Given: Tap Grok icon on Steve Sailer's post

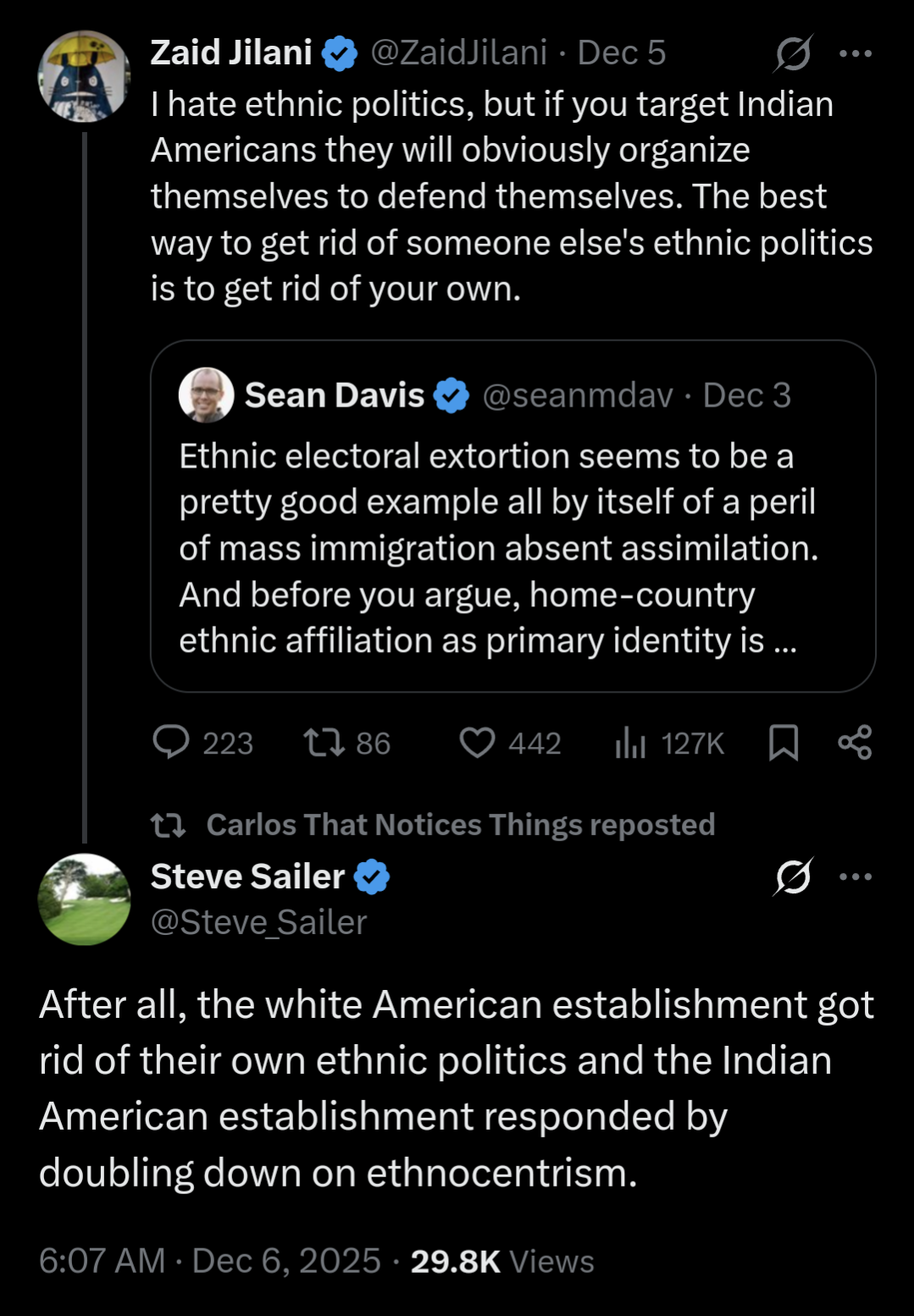Looking at the screenshot, I should (x=794, y=876).
